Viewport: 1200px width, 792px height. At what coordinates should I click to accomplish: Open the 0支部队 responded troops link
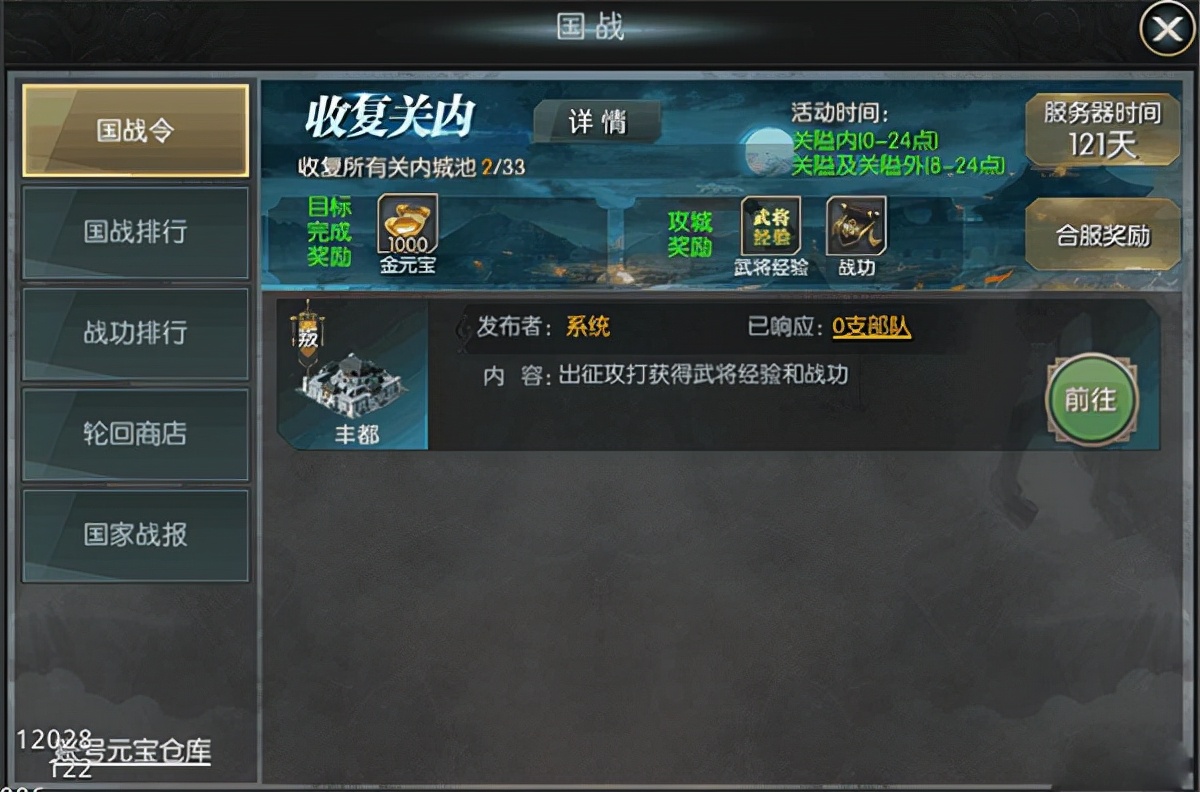coord(871,327)
